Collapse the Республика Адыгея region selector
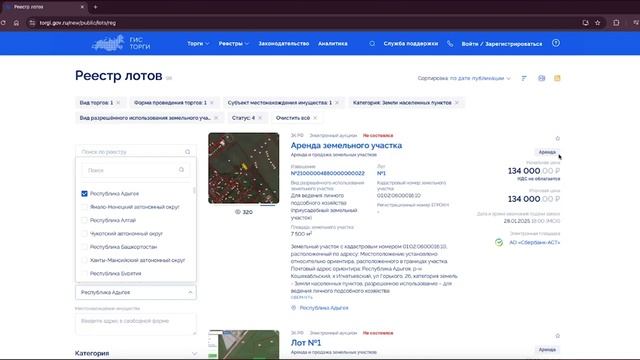The height and width of the screenshot is (360, 640). tap(136, 292)
